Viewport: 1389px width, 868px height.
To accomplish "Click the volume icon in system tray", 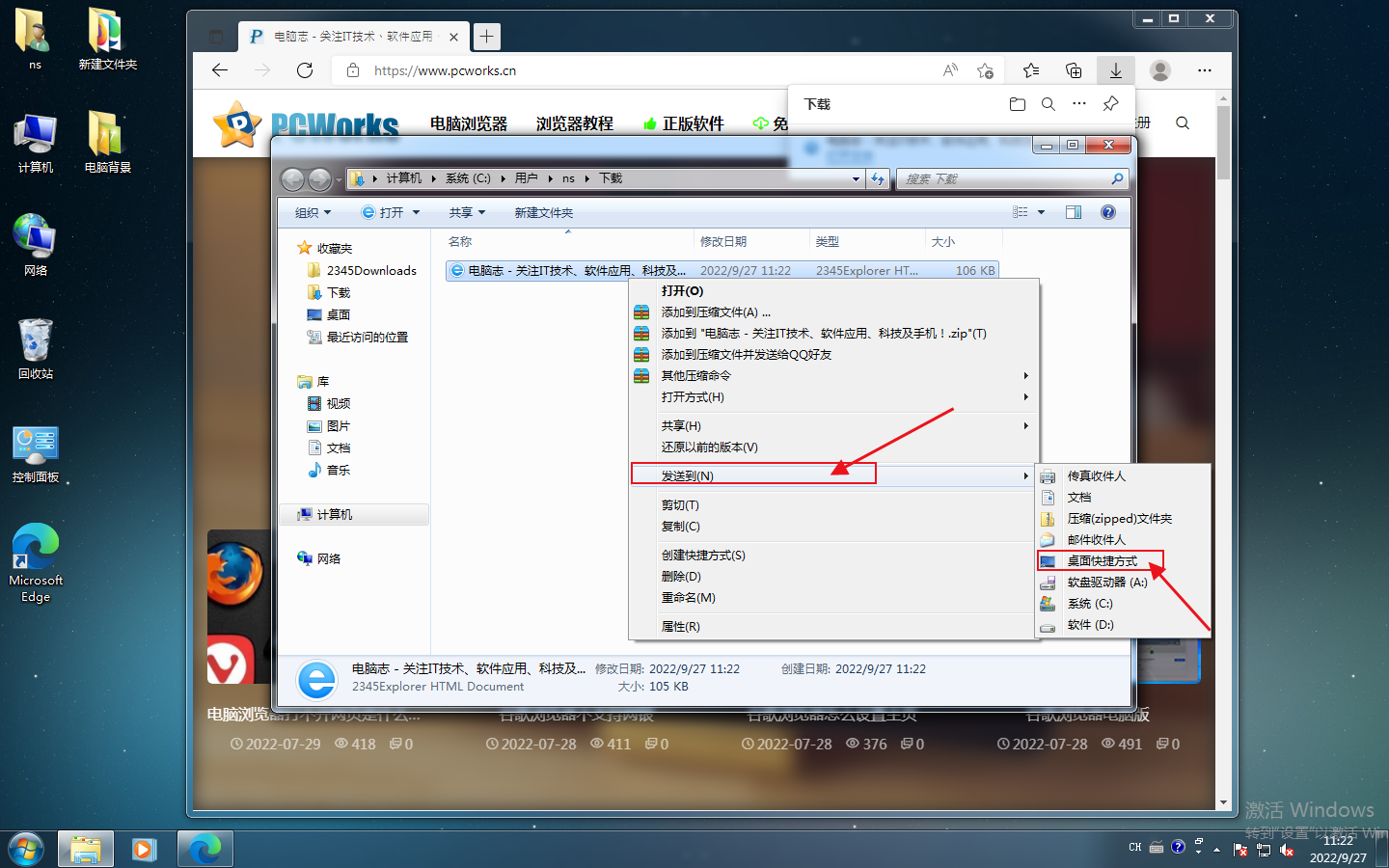I will (1287, 850).
